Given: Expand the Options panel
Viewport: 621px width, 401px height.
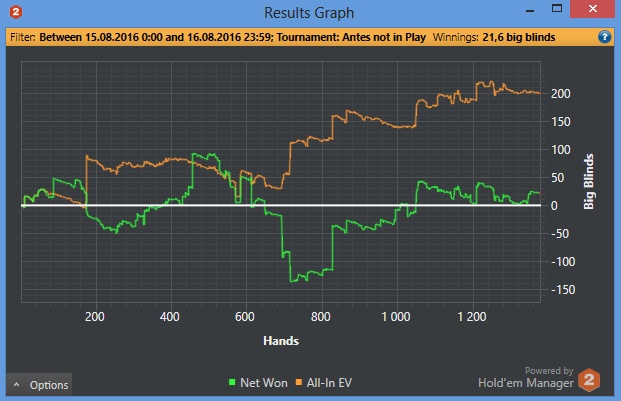Looking at the screenshot, I should pos(39,385).
